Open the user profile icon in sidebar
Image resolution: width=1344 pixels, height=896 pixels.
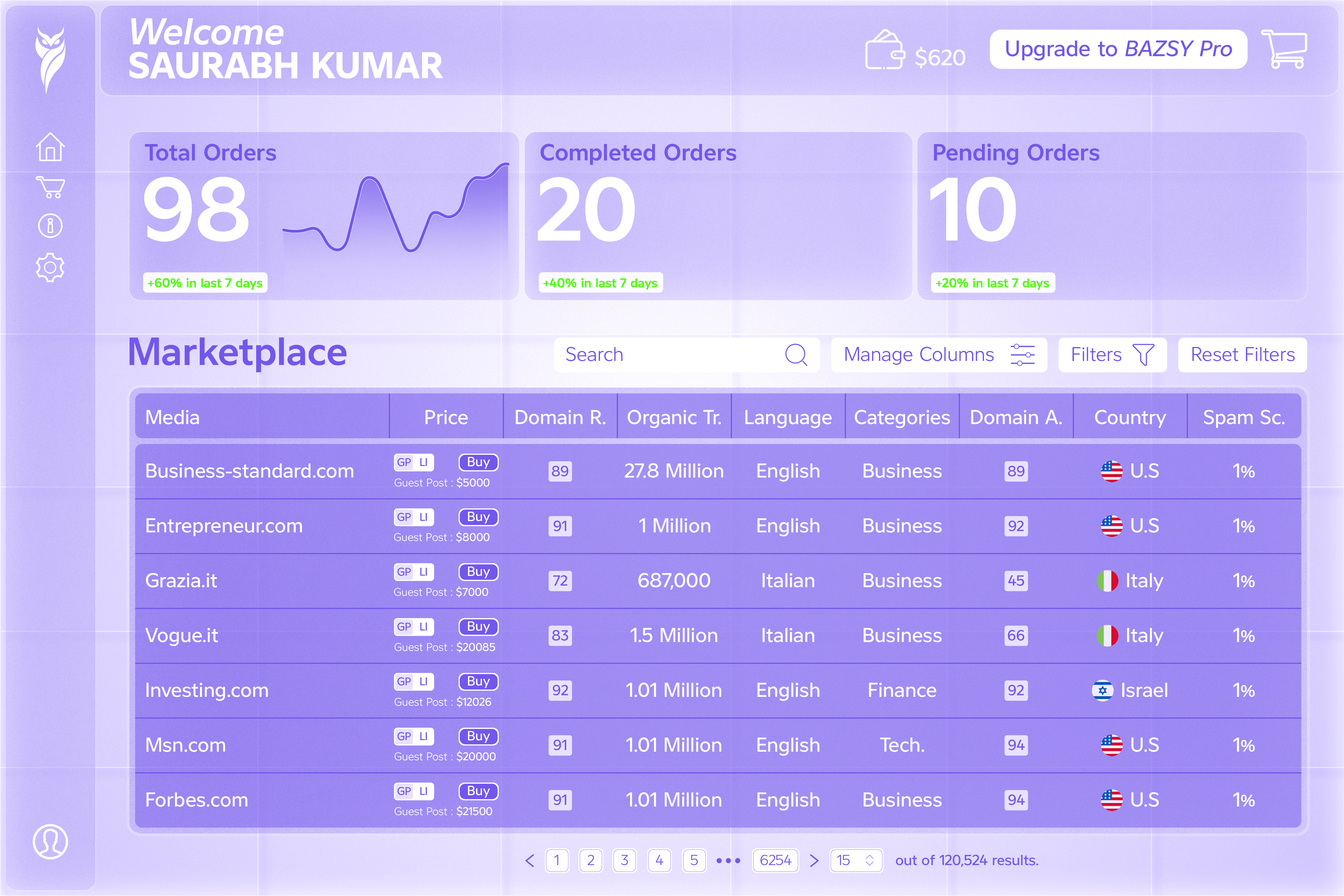[50, 841]
